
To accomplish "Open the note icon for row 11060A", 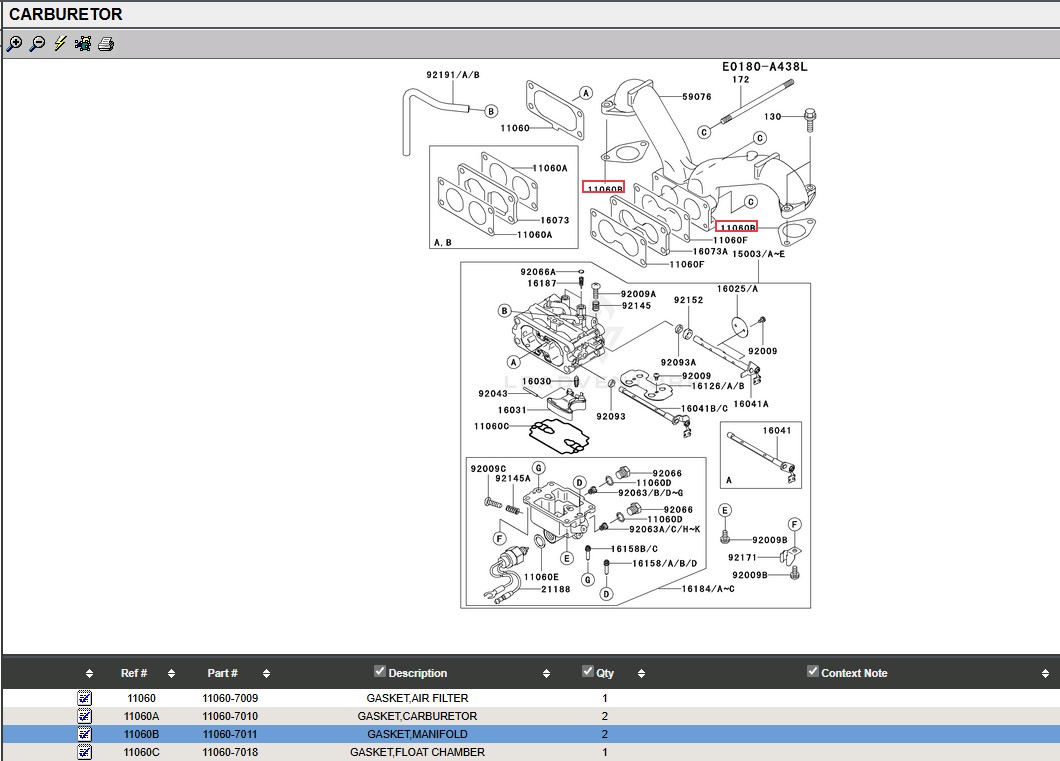I will [85, 716].
